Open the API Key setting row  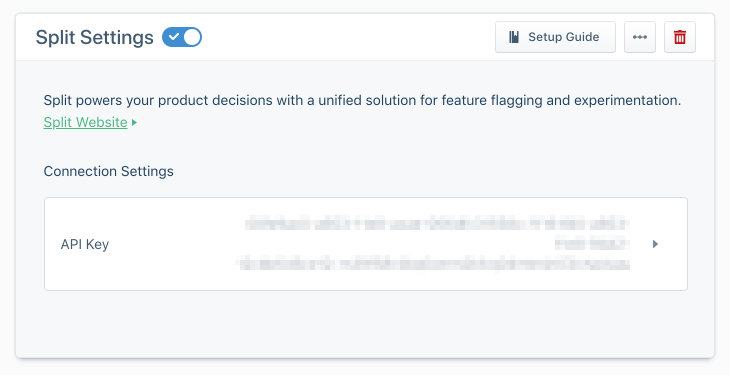click(x=366, y=244)
